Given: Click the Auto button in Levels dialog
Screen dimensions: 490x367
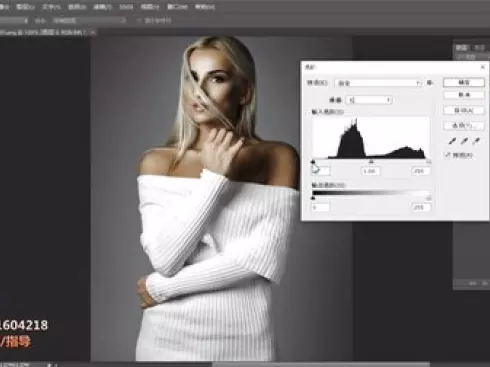Looking at the screenshot, I should pos(464,110).
